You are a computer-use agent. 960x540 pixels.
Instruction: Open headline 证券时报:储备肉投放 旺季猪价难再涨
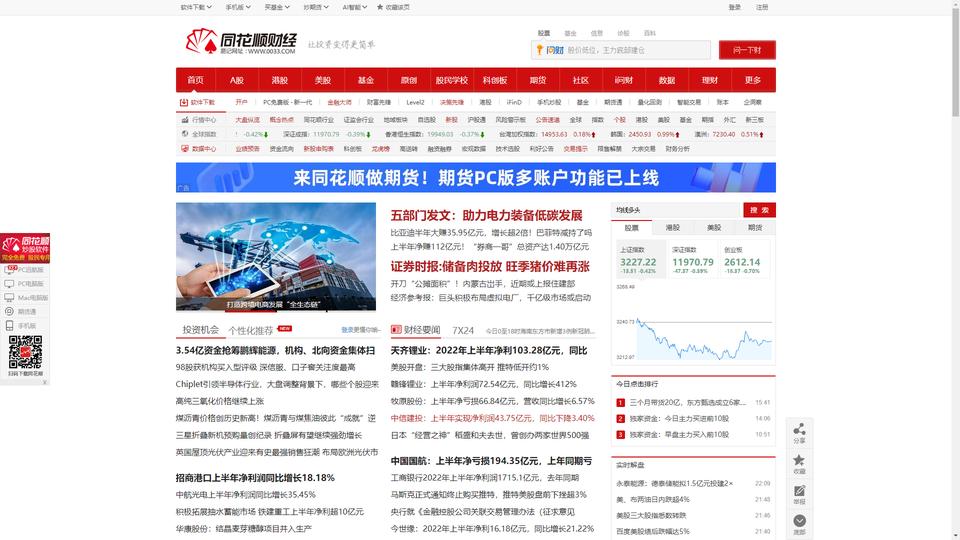490,266
